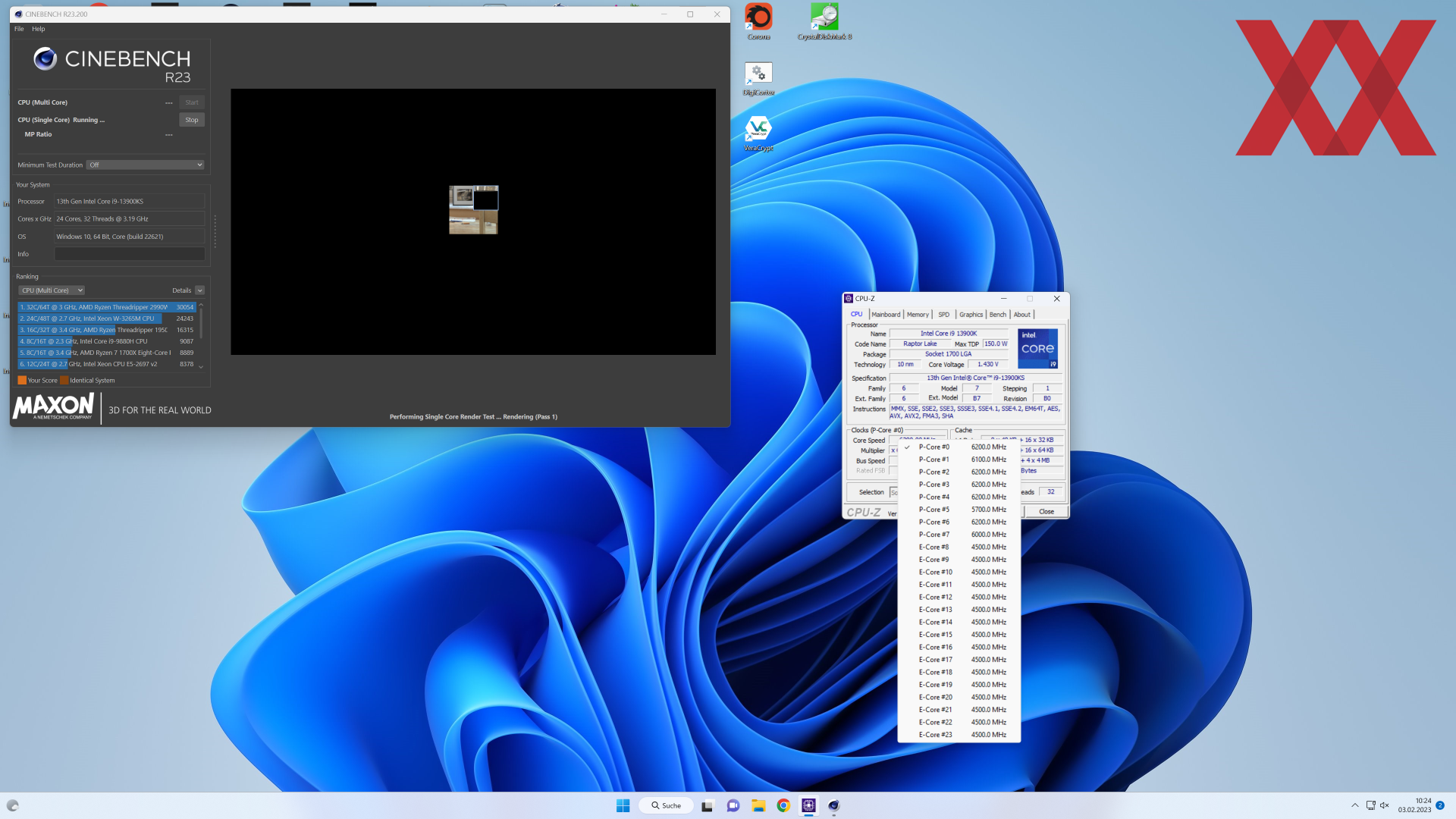Image resolution: width=1456 pixels, height=819 pixels.
Task: Open the DigiCortex desktop shortcut
Action: (x=758, y=78)
